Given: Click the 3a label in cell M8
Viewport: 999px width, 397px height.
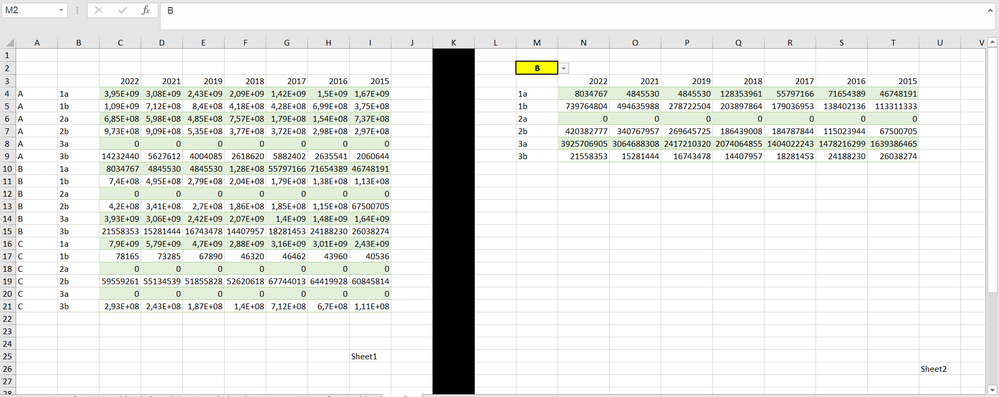Looking at the screenshot, I should (536, 144).
